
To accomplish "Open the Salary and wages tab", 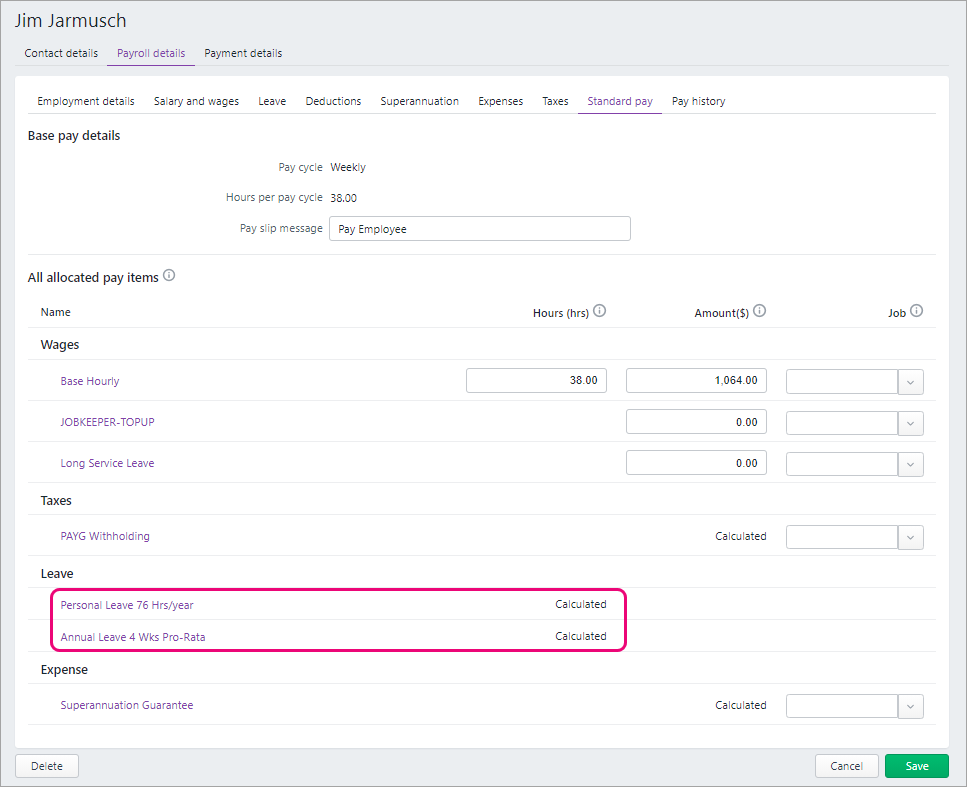I will pyautogui.click(x=196, y=101).
